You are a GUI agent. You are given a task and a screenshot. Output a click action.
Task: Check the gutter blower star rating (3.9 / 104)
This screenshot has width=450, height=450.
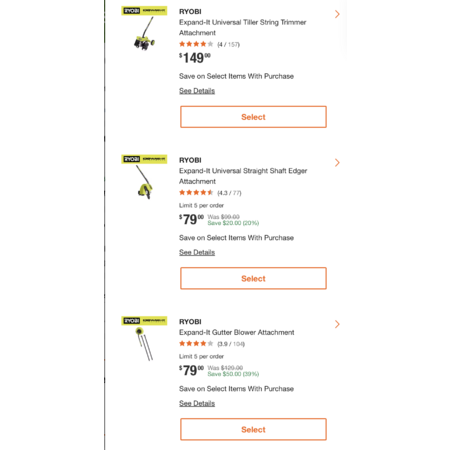[212, 343]
